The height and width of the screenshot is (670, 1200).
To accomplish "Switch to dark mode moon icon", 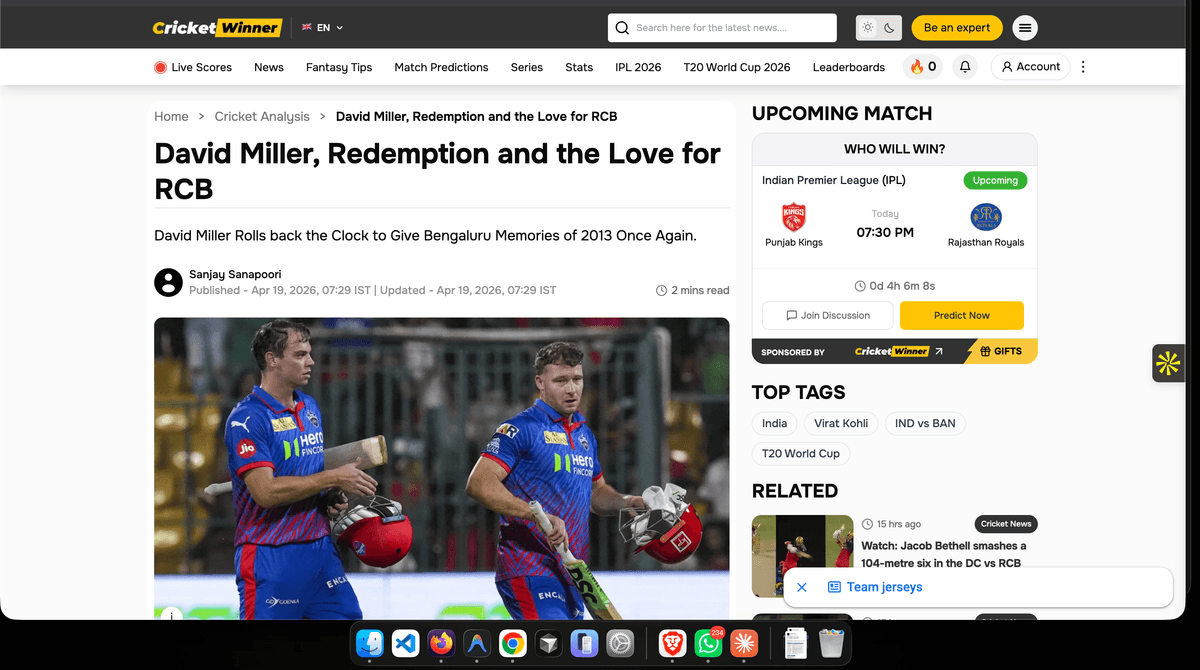I will [890, 28].
